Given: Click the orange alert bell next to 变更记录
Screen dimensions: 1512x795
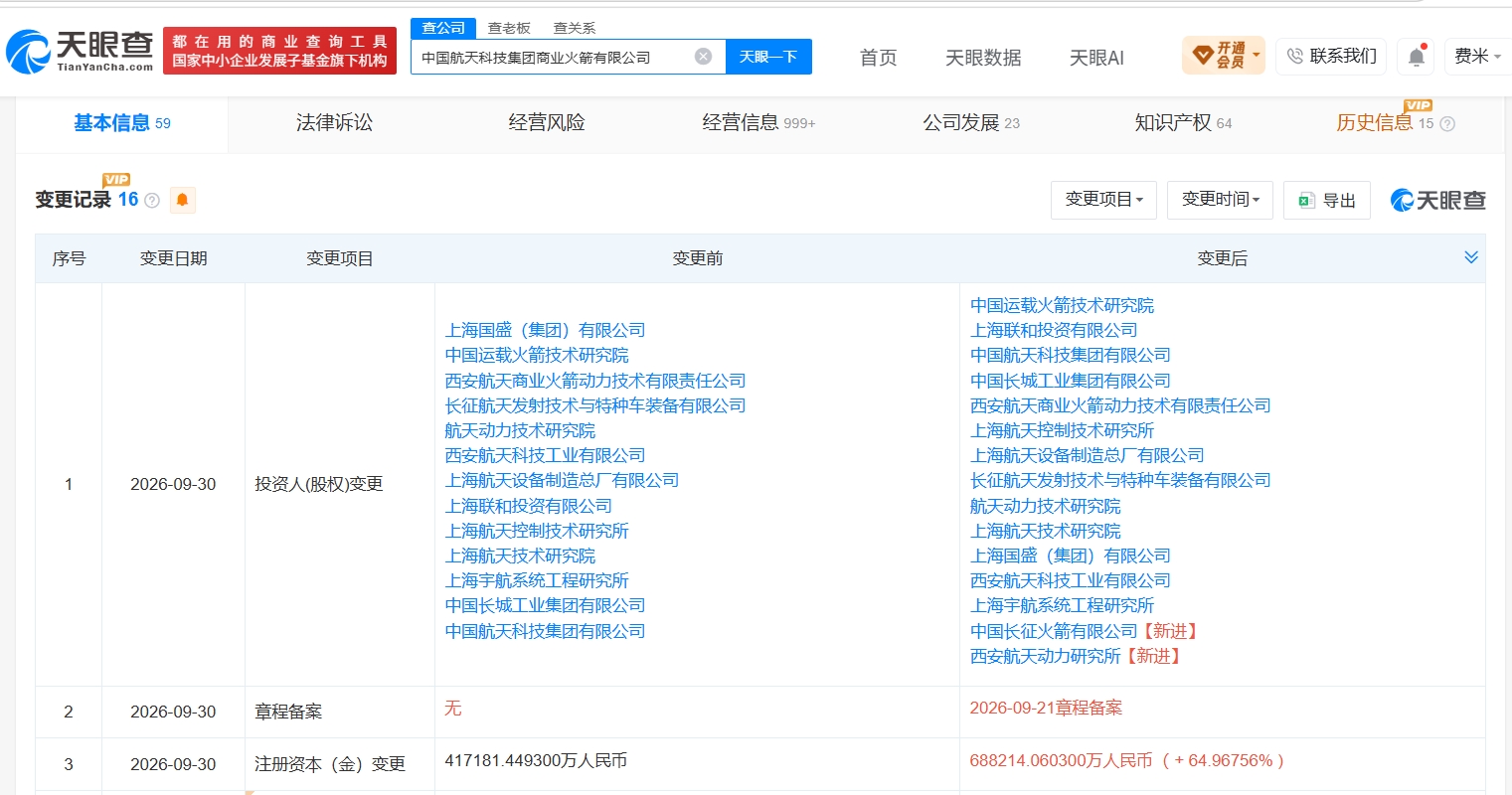Looking at the screenshot, I should pos(182,200).
